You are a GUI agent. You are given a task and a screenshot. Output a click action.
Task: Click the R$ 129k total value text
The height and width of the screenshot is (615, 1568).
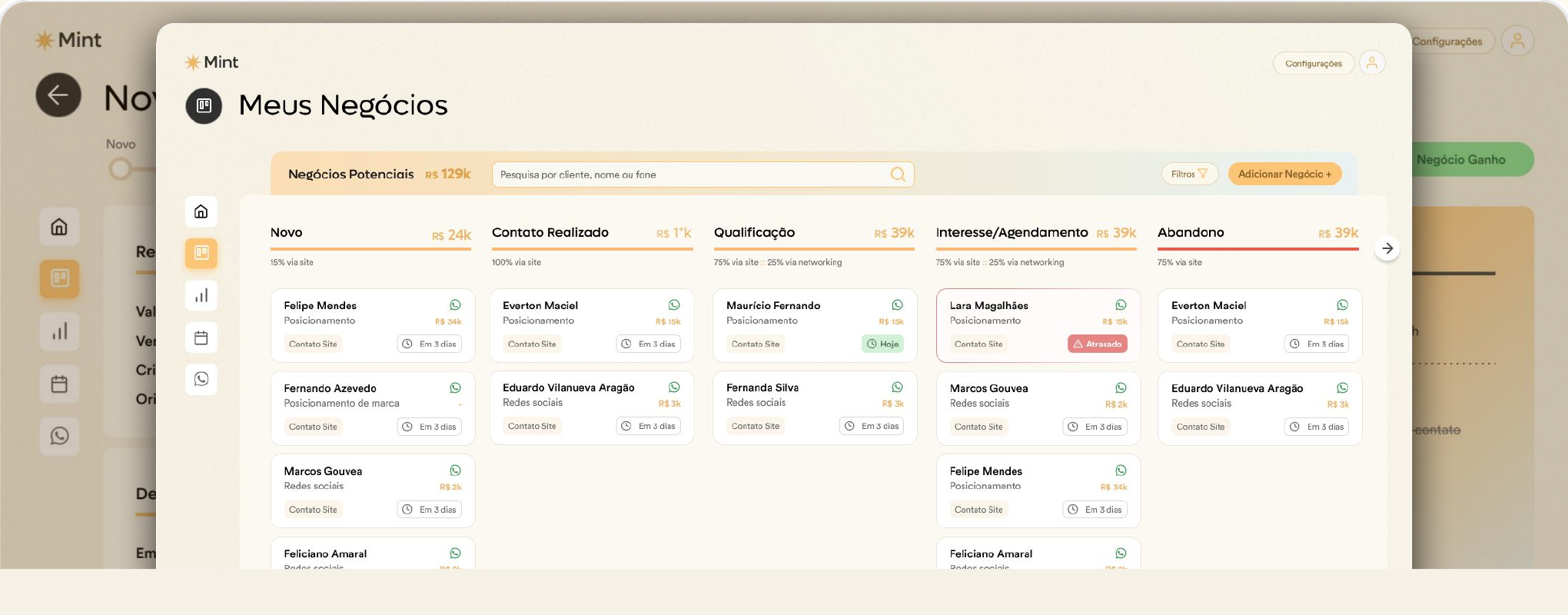point(448,175)
